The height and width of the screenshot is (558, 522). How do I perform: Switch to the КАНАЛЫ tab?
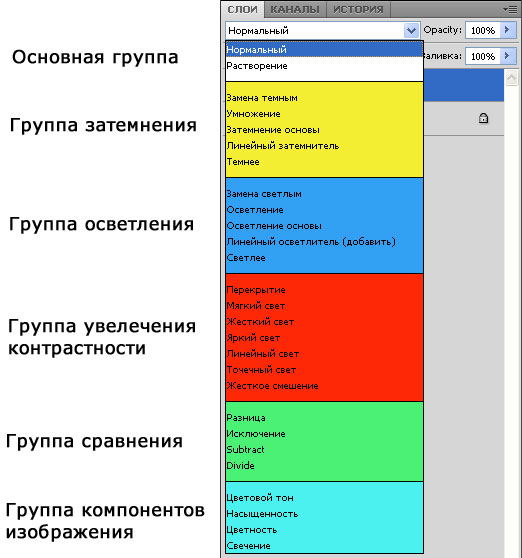coord(295,10)
